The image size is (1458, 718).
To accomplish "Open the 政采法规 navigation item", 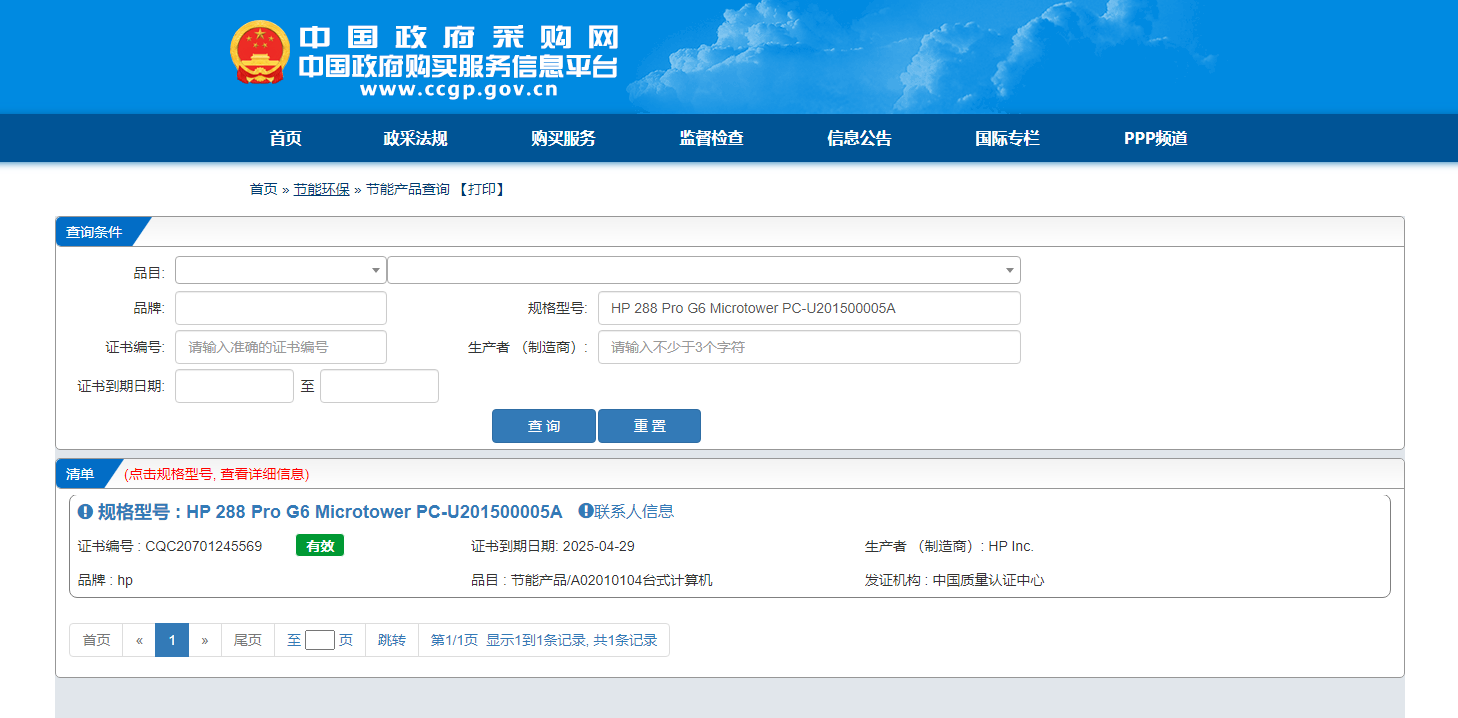I will pos(415,139).
